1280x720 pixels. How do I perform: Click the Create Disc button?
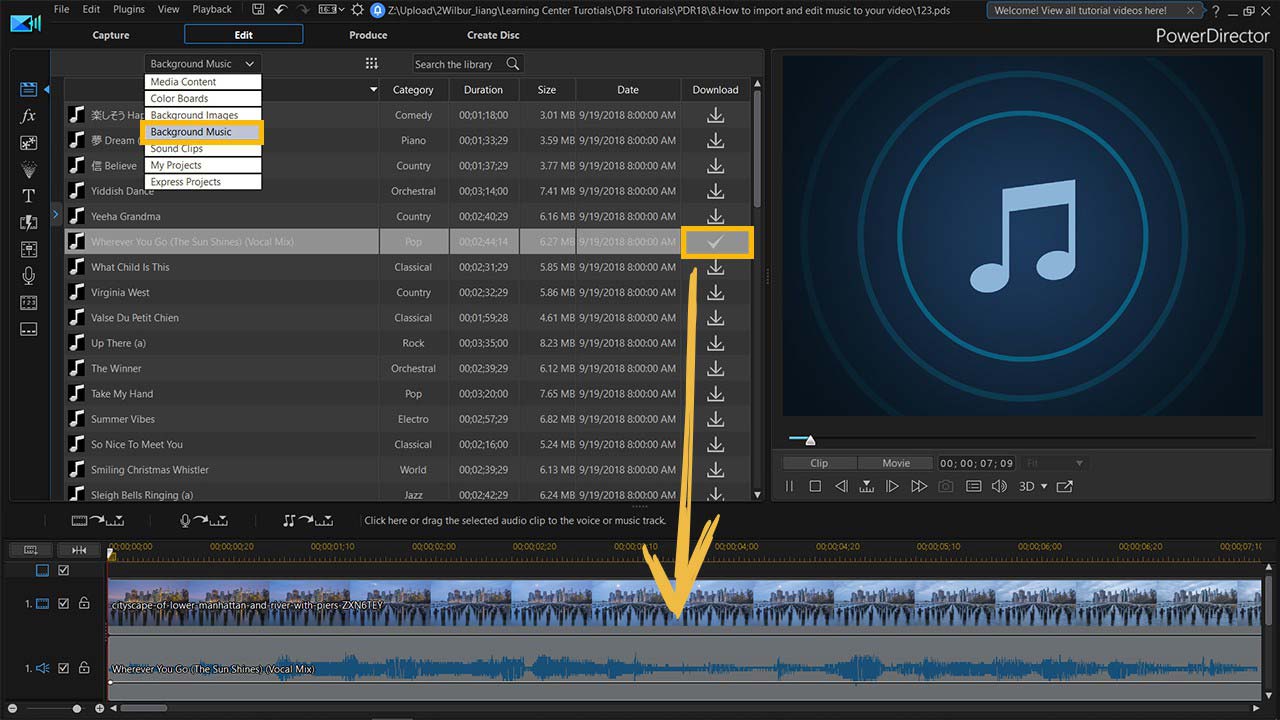pyautogui.click(x=493, y=35)
